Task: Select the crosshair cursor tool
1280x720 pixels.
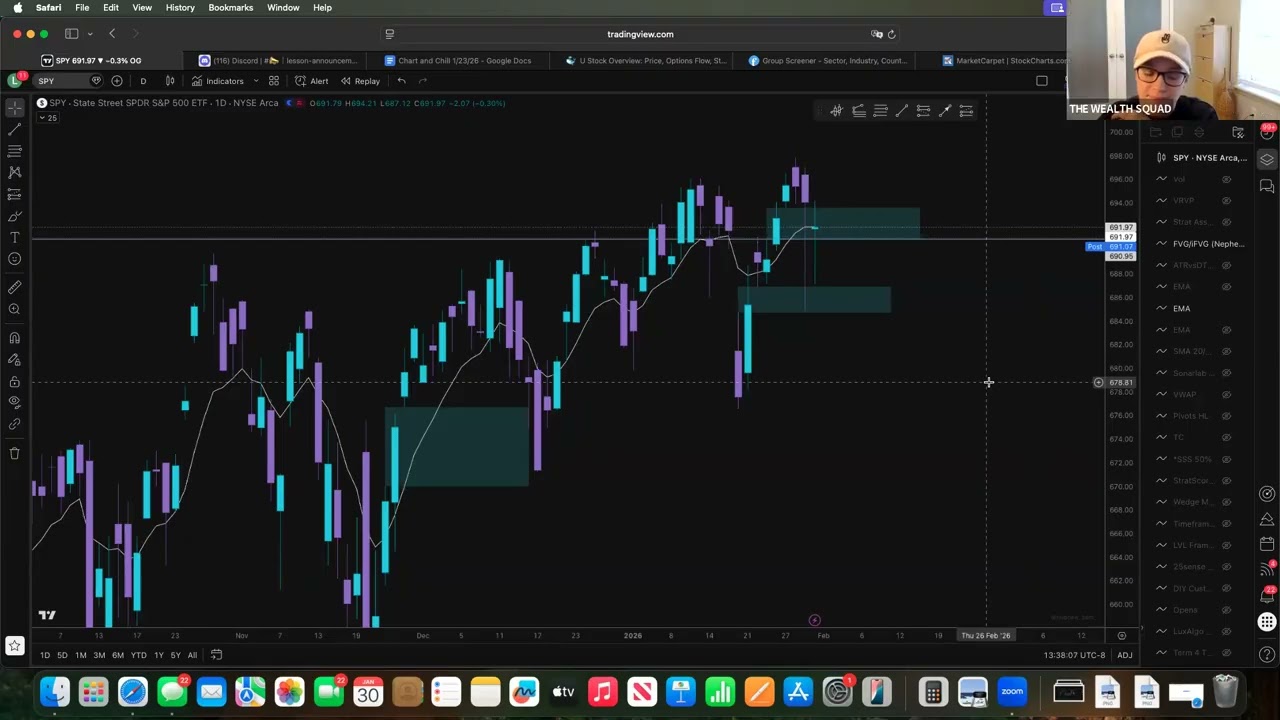Action: 15,108
